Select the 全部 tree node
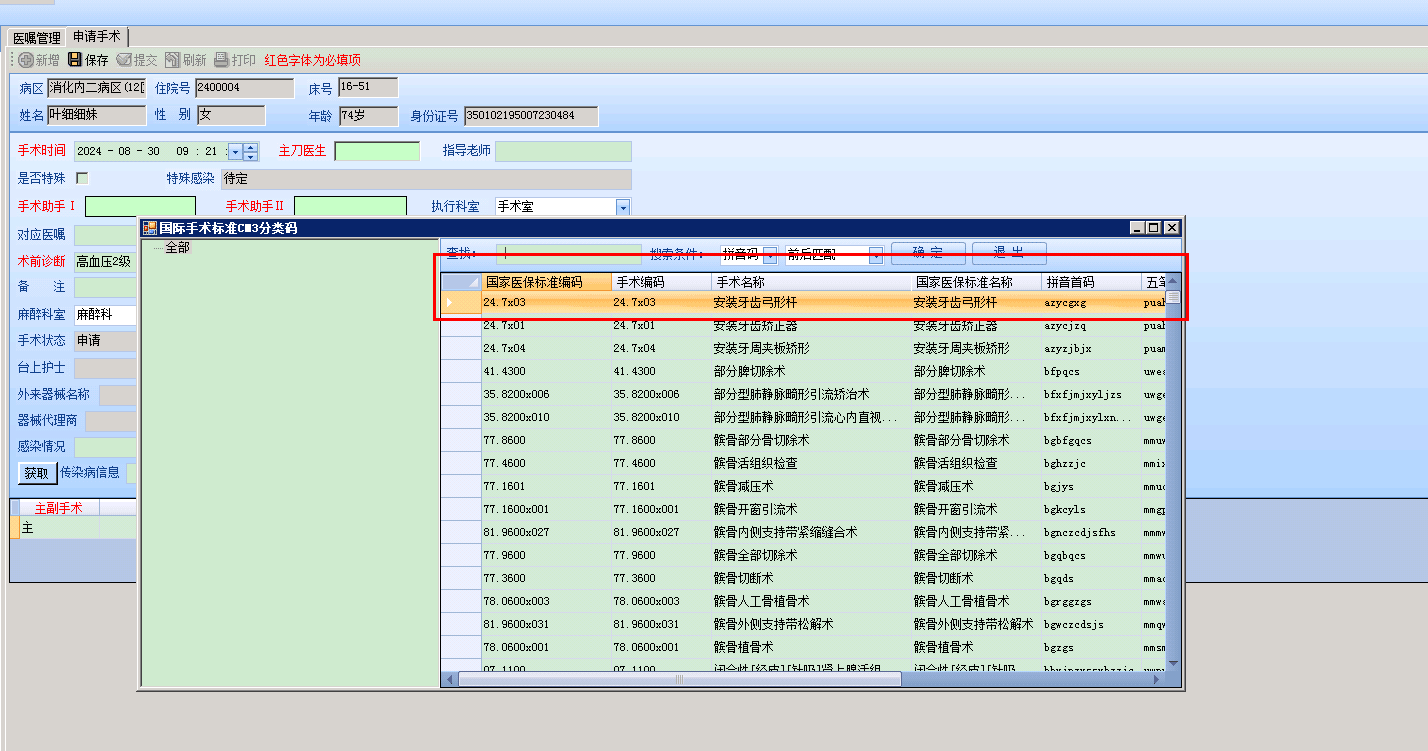Screen dimensions: 1428x751 tap(177, 248)
